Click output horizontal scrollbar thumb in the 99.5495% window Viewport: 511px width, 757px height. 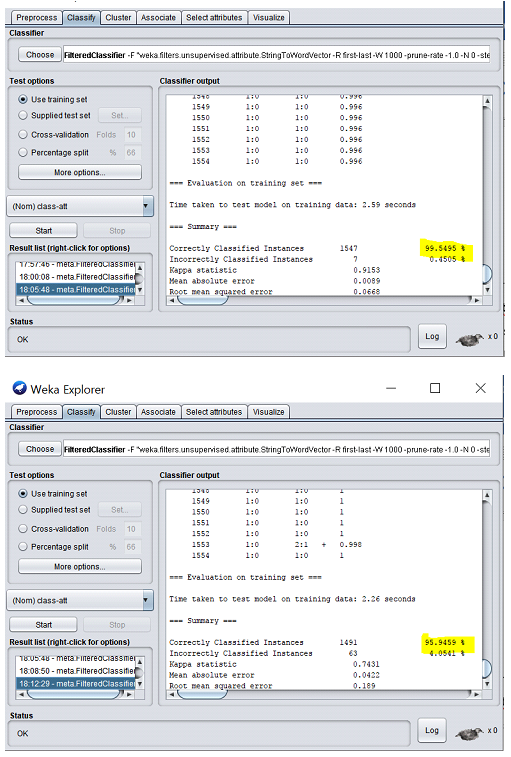pos(202,300)
